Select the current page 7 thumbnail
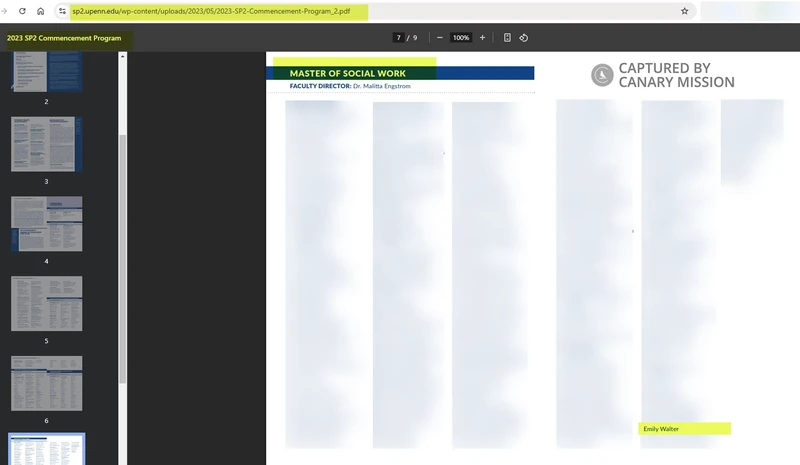Image resolution: width=800 pixels, height=465 pixels. pyautogui.click(x=46, y=449)
